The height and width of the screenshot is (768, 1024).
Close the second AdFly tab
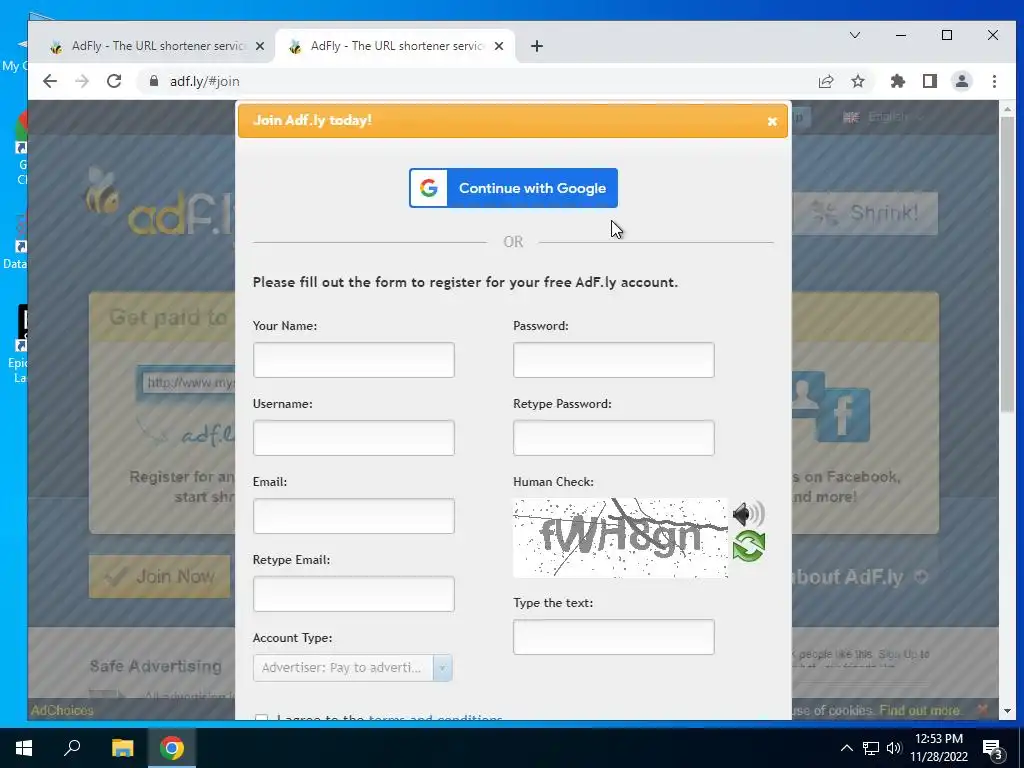coord(499,46)
